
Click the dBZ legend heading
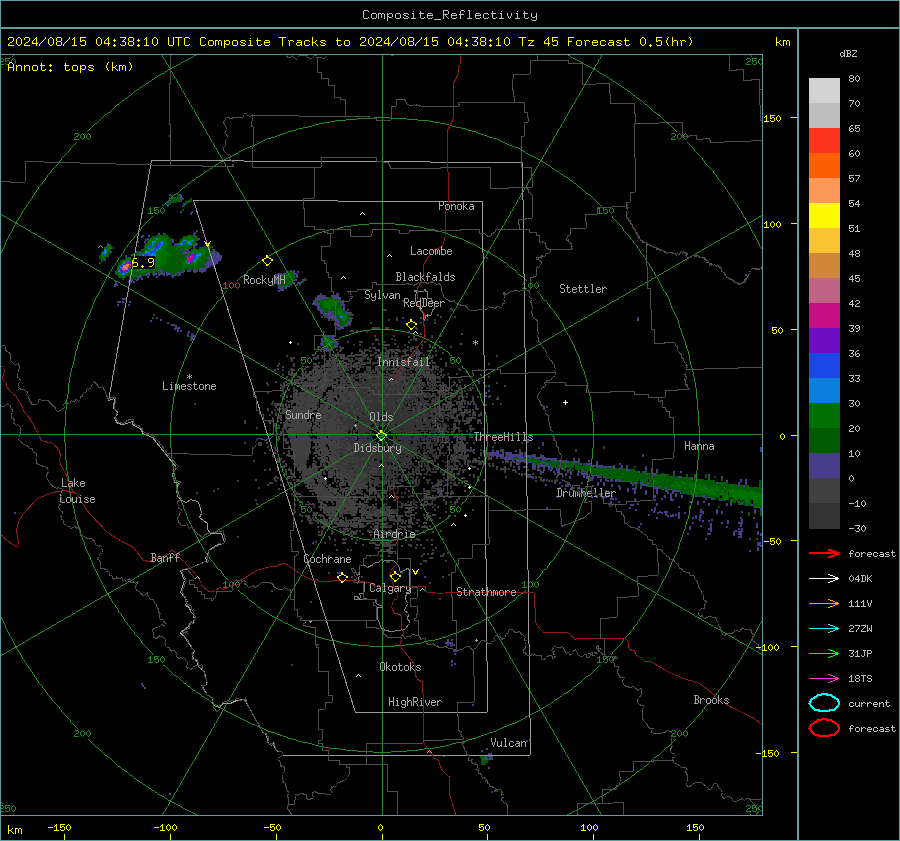point(848,54)
